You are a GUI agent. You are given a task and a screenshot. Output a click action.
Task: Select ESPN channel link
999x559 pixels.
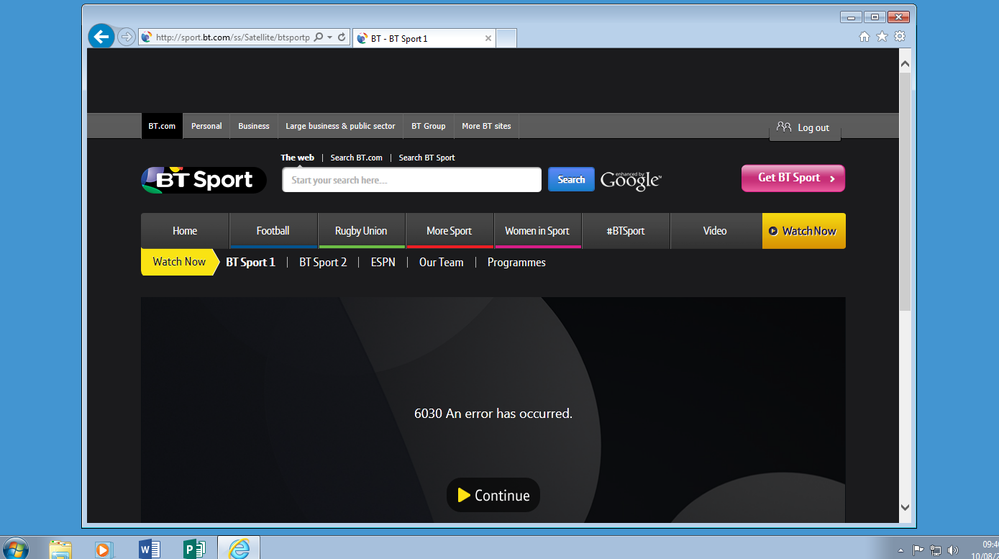383,263
